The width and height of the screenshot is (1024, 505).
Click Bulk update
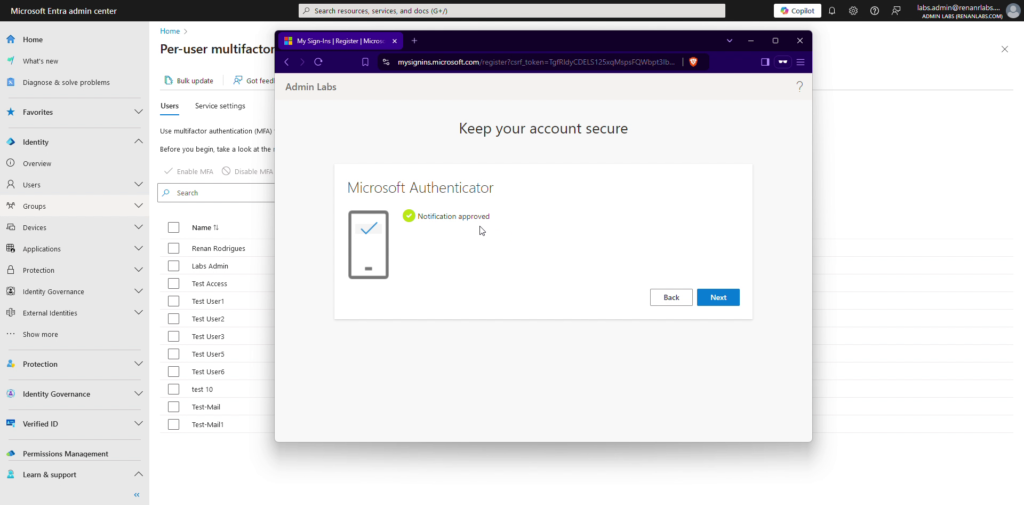tap(189, 80)
